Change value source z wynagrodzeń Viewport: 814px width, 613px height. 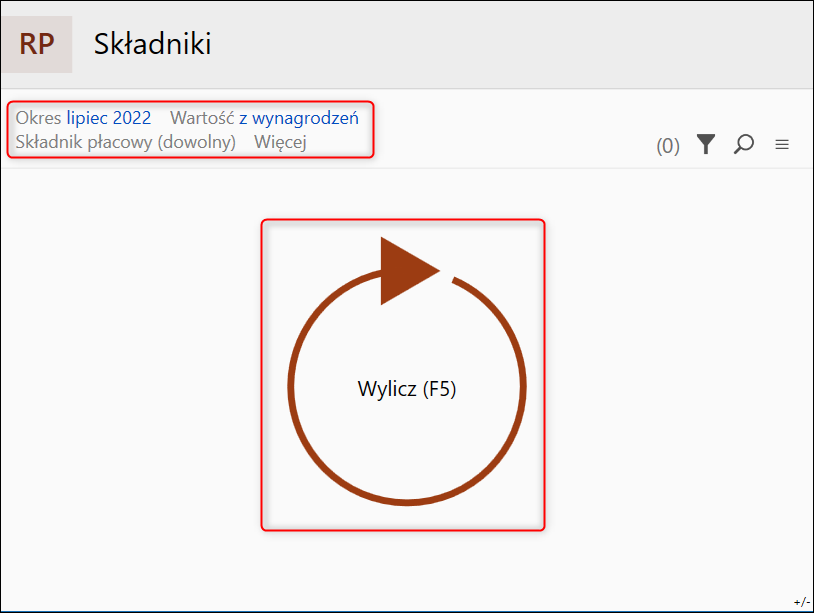click(x=299, y=118)
